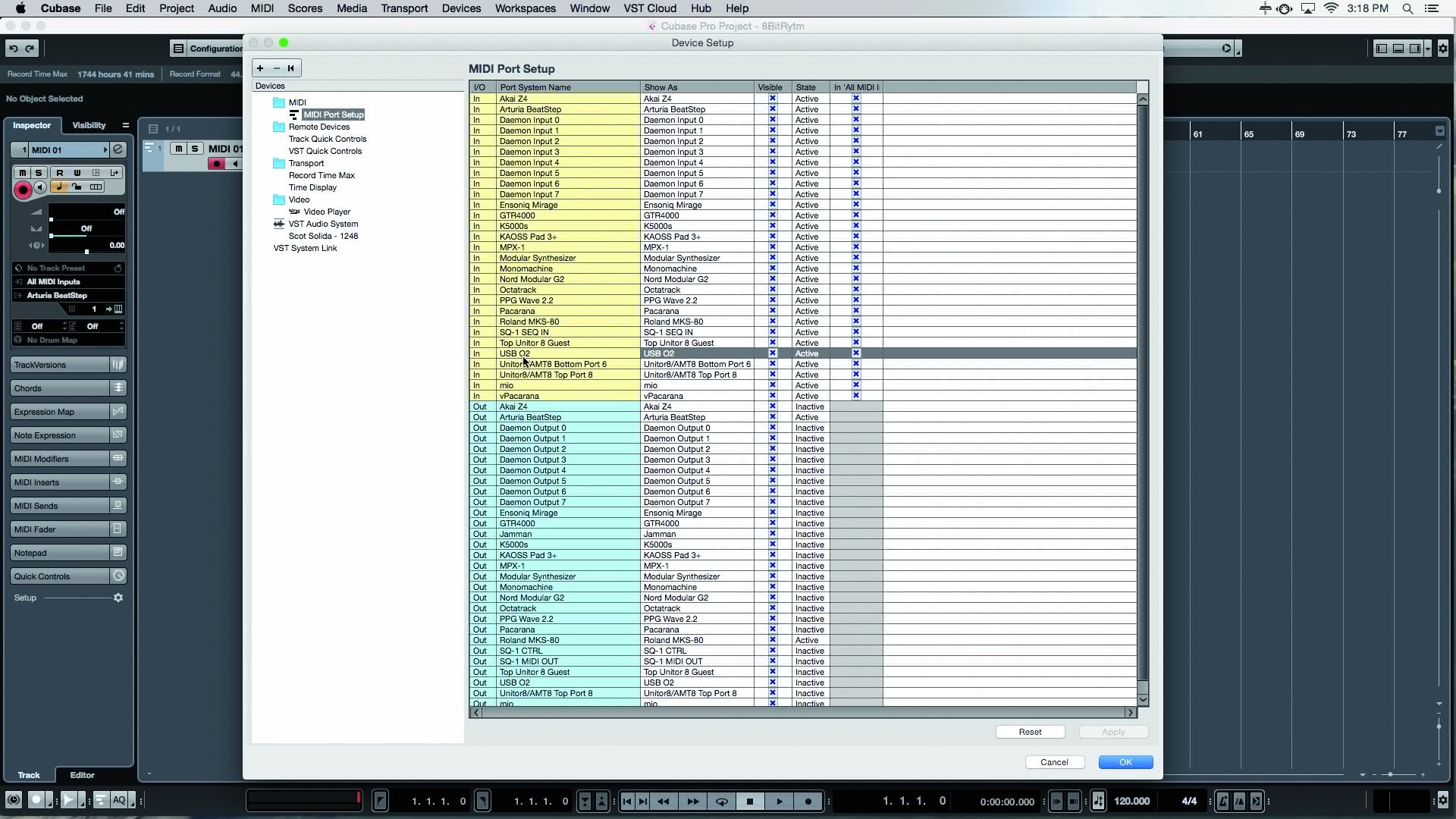Click the transport Play button

[x=780, y=802]
